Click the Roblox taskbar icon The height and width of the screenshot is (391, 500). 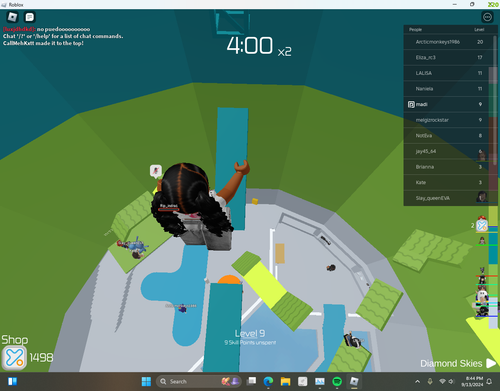[354, 381]
